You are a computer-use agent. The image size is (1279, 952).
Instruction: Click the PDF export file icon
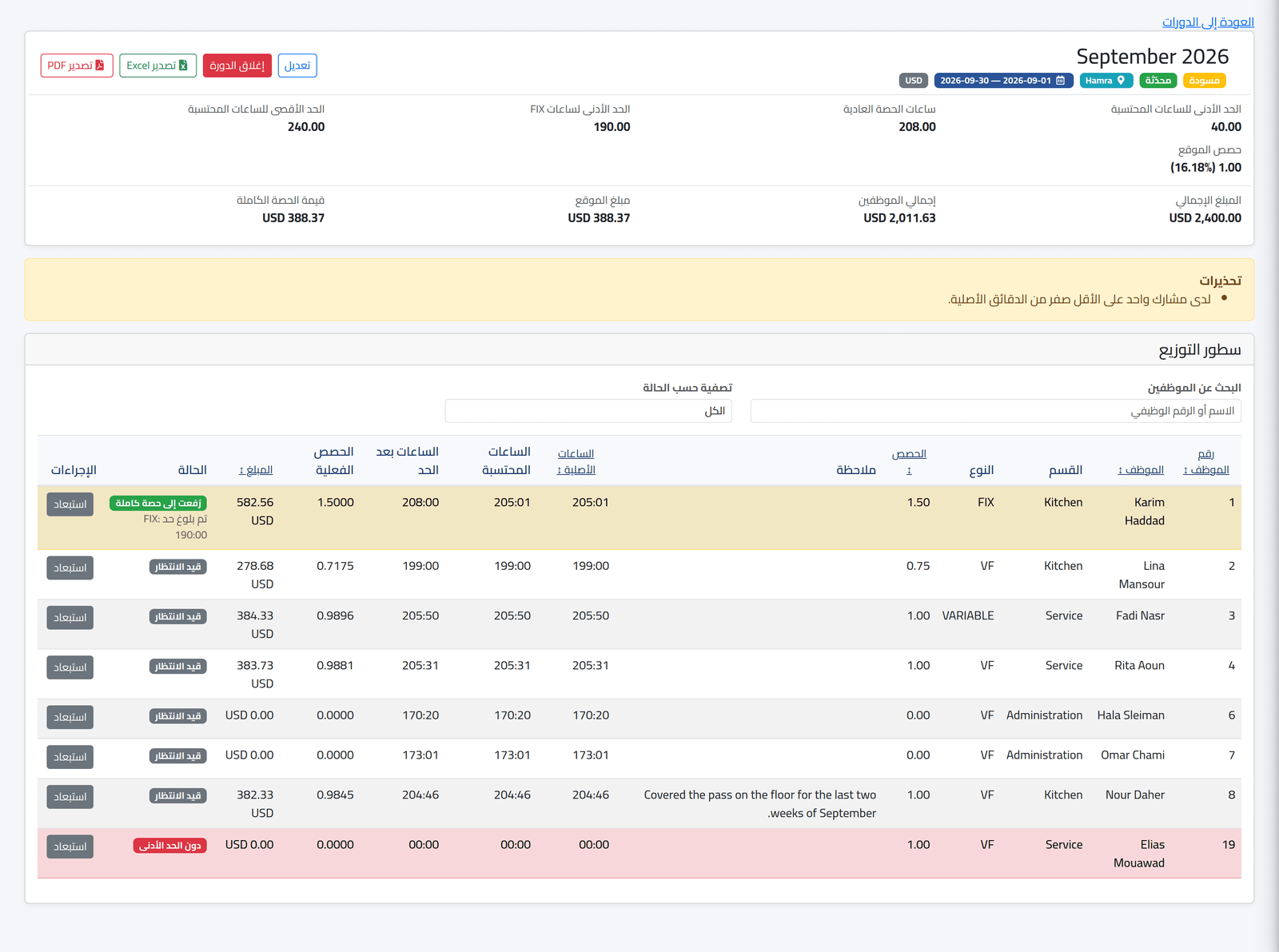[100, 66]
